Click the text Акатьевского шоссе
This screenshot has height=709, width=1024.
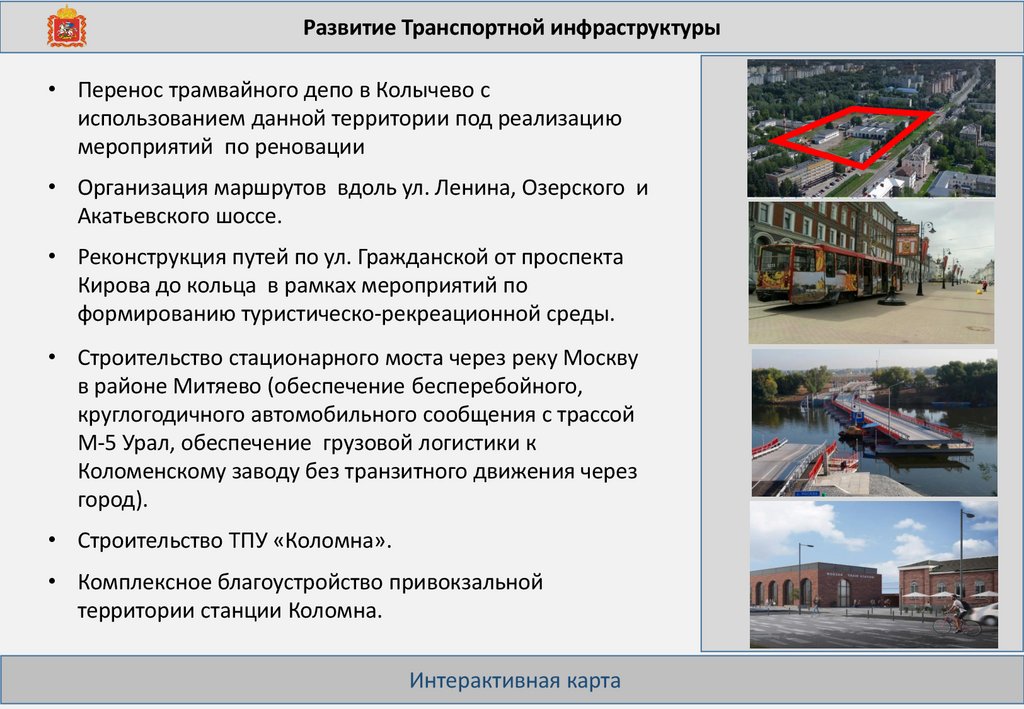point(180,216)
